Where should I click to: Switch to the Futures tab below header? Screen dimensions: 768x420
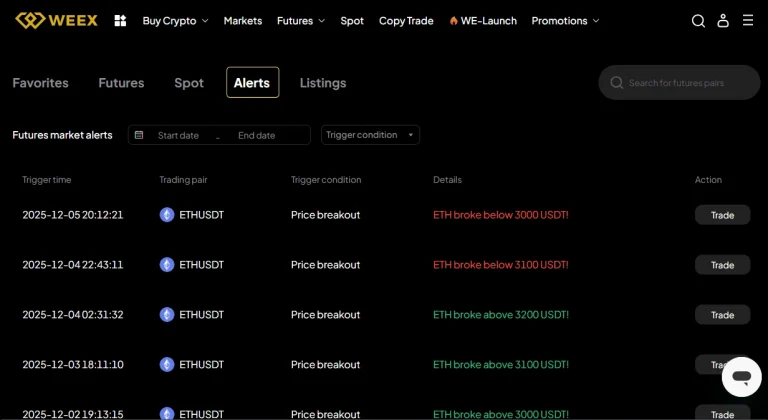(121, 83)
